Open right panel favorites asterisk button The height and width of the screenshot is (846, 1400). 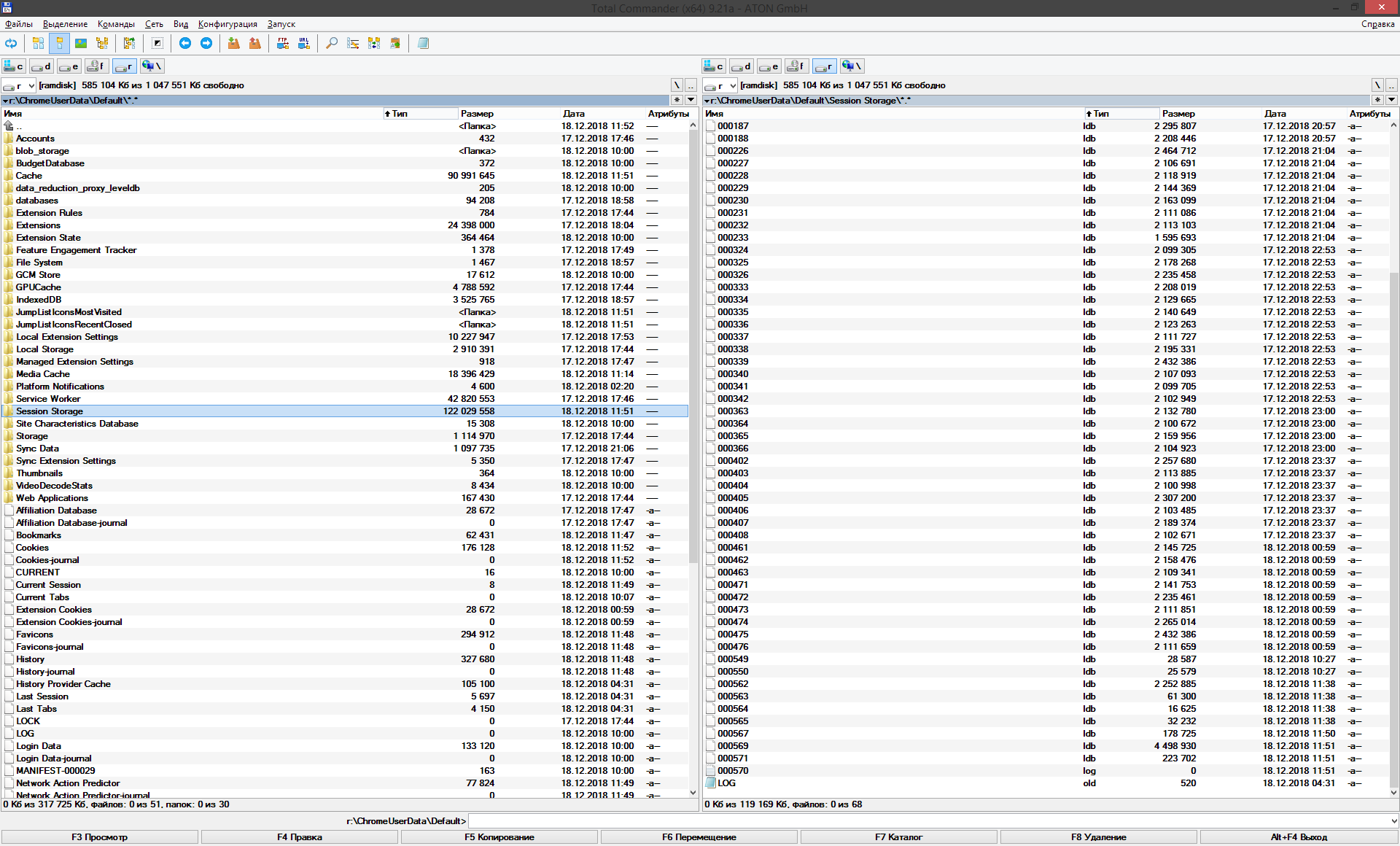point(1378,100)
